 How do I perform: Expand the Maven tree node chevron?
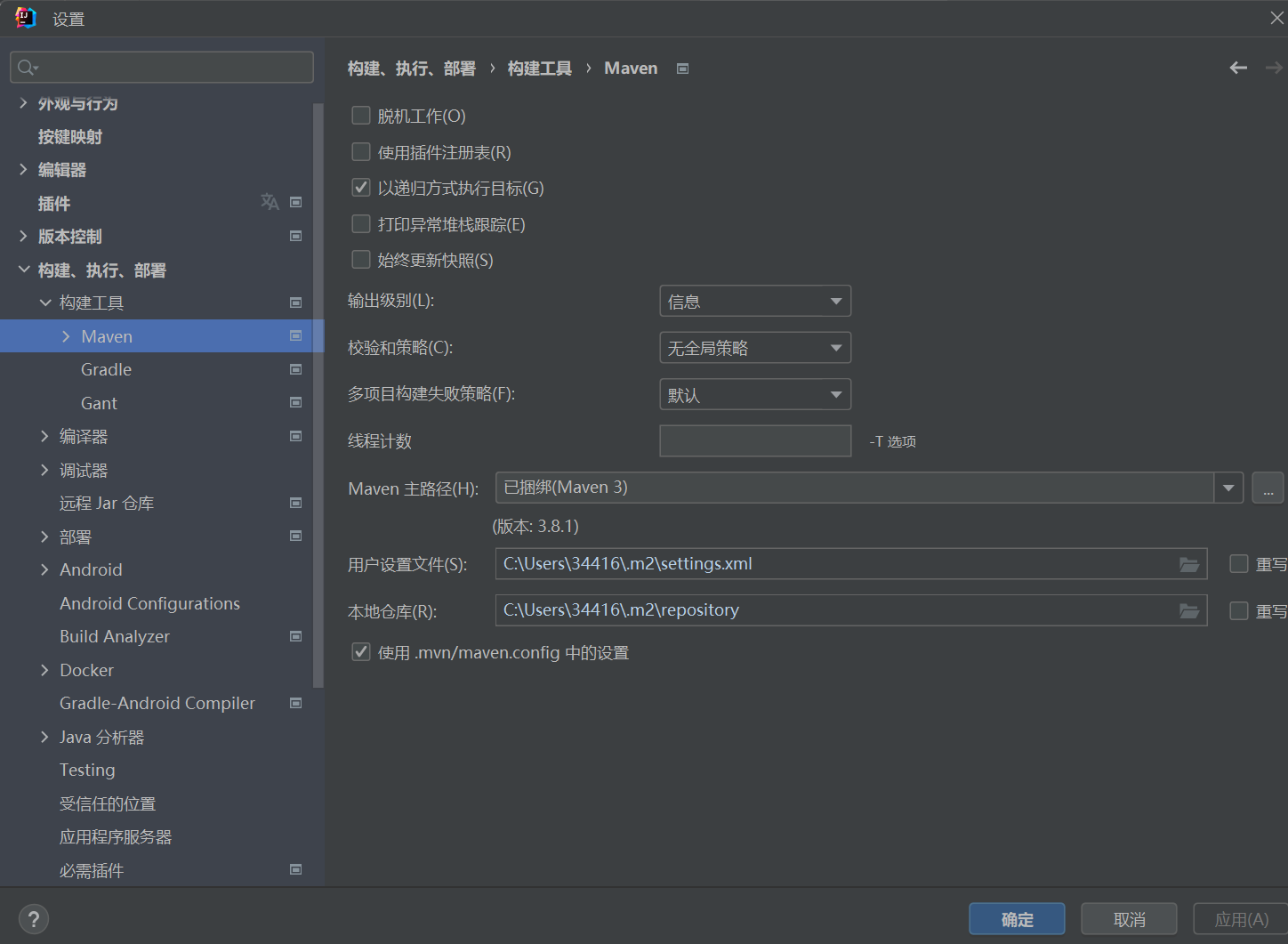click(67, 336)
